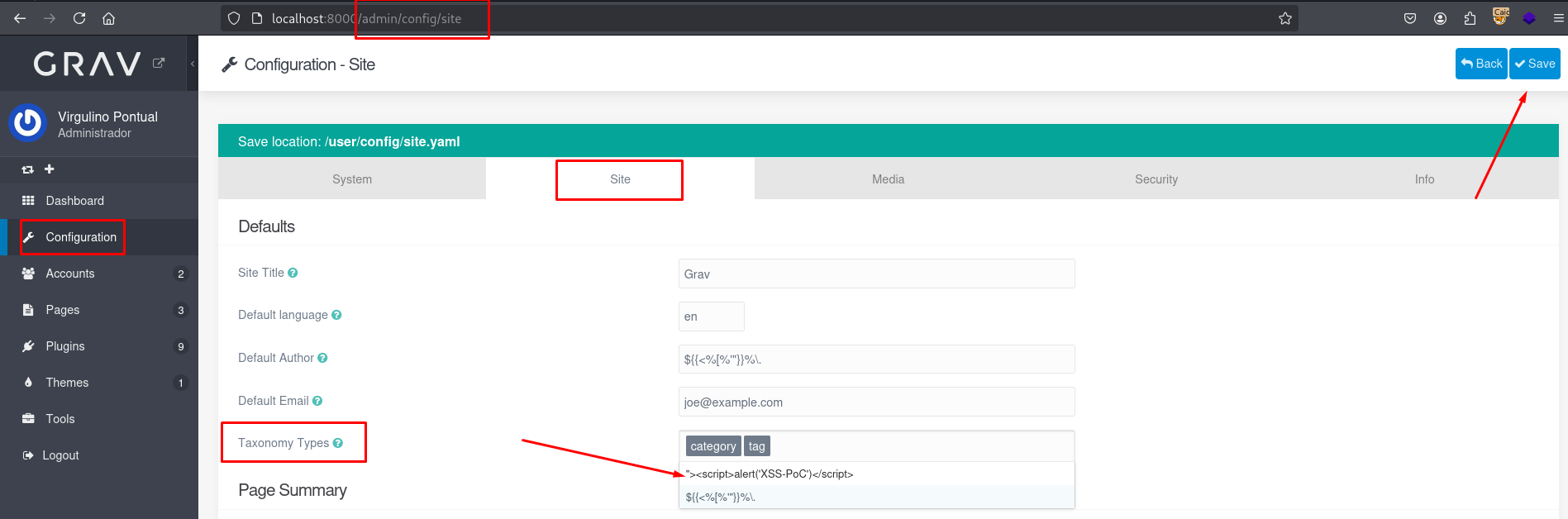Focus the Default Email input field

[876, 402]
